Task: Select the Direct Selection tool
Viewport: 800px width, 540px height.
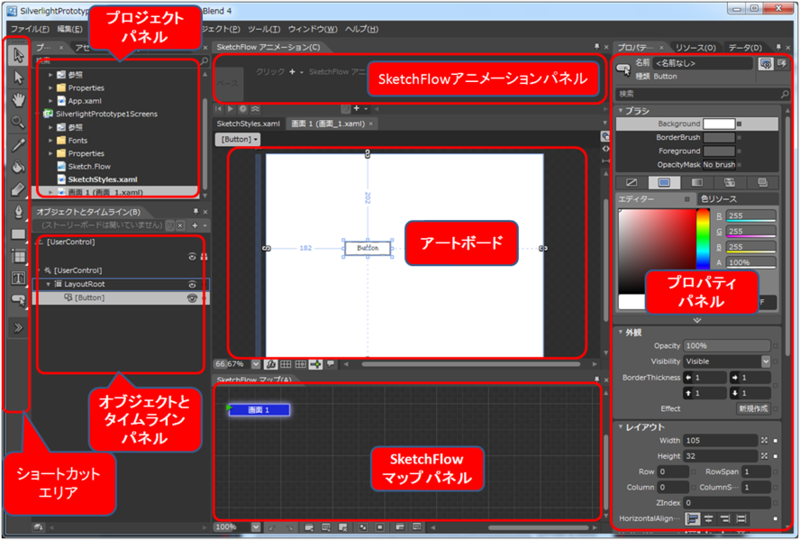Action: point(18,78)
